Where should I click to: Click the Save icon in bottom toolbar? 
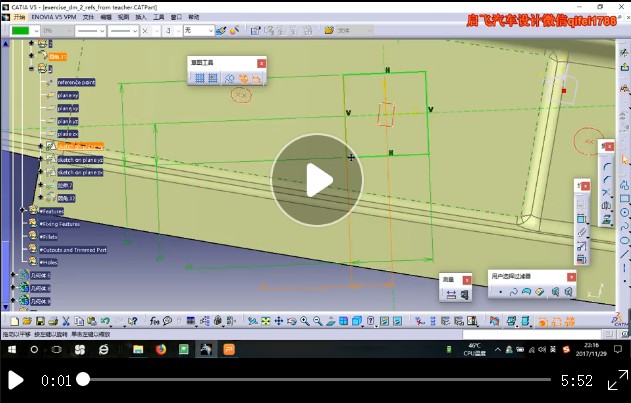pos(40,321)
